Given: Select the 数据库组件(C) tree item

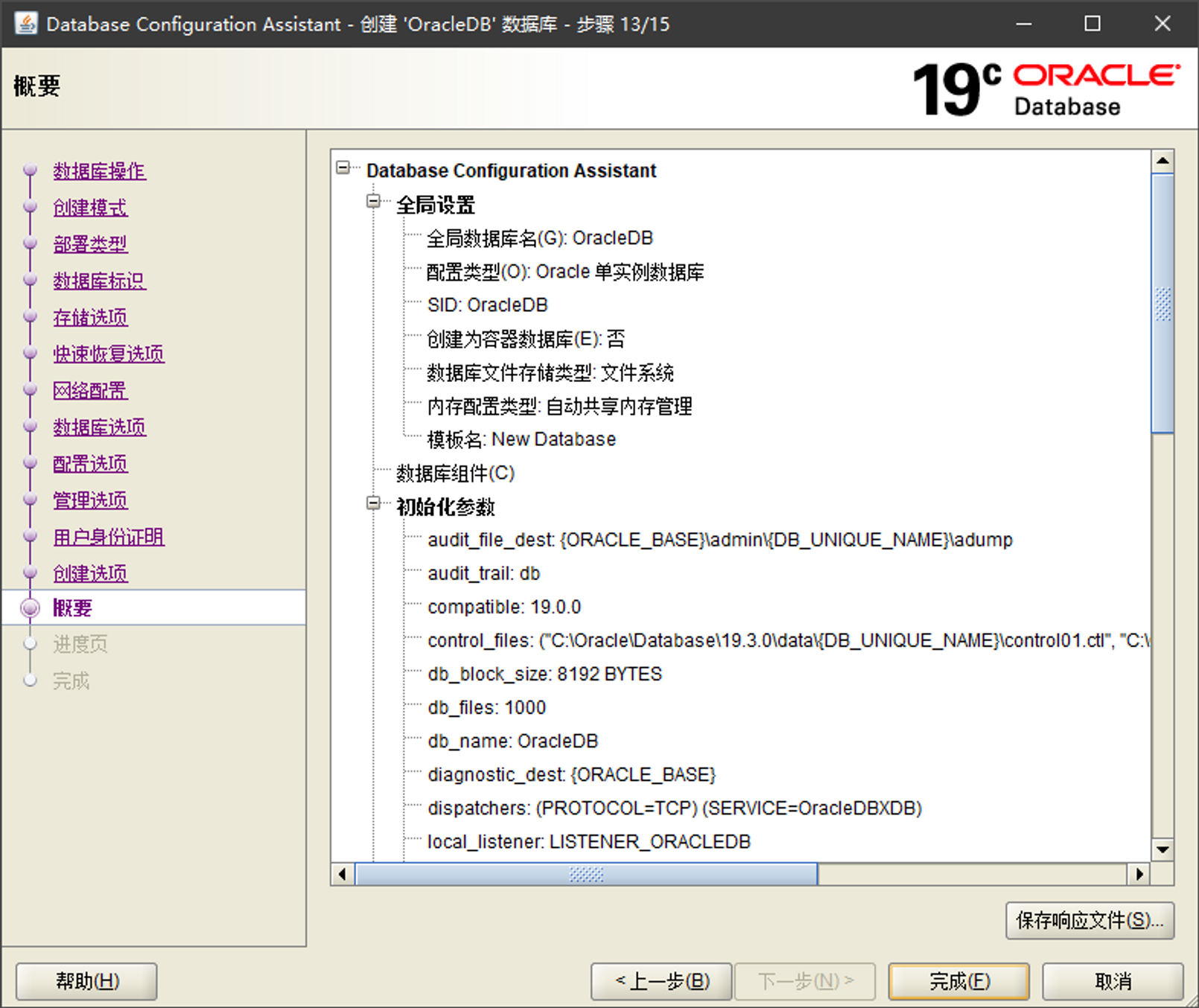Looking at the screenshot, I should (x=455, y=473).
